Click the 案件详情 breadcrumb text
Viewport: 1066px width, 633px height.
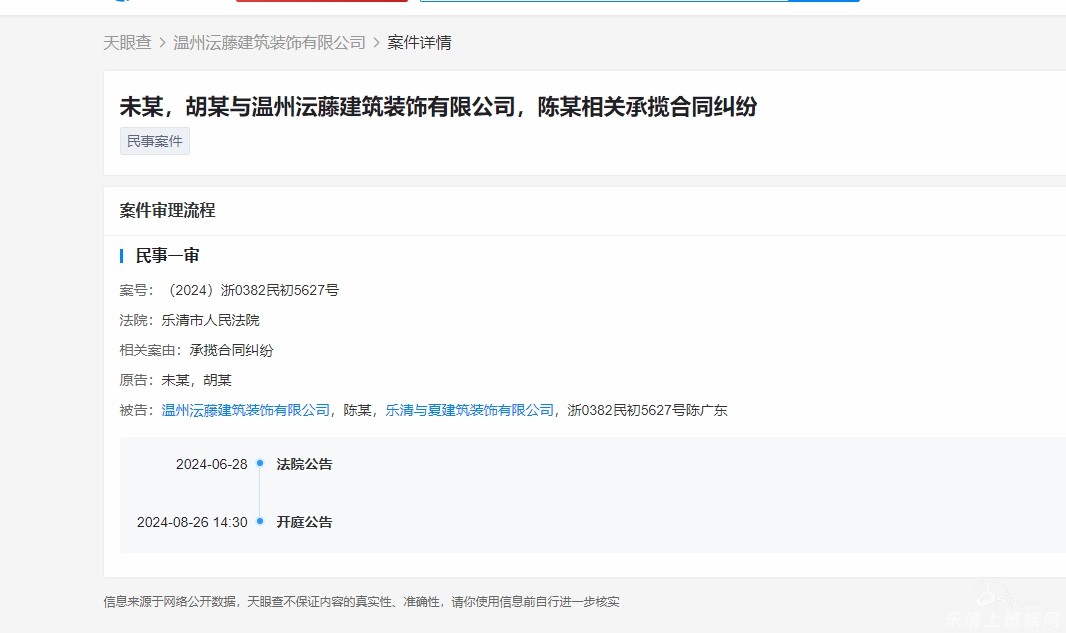[419, 43]
